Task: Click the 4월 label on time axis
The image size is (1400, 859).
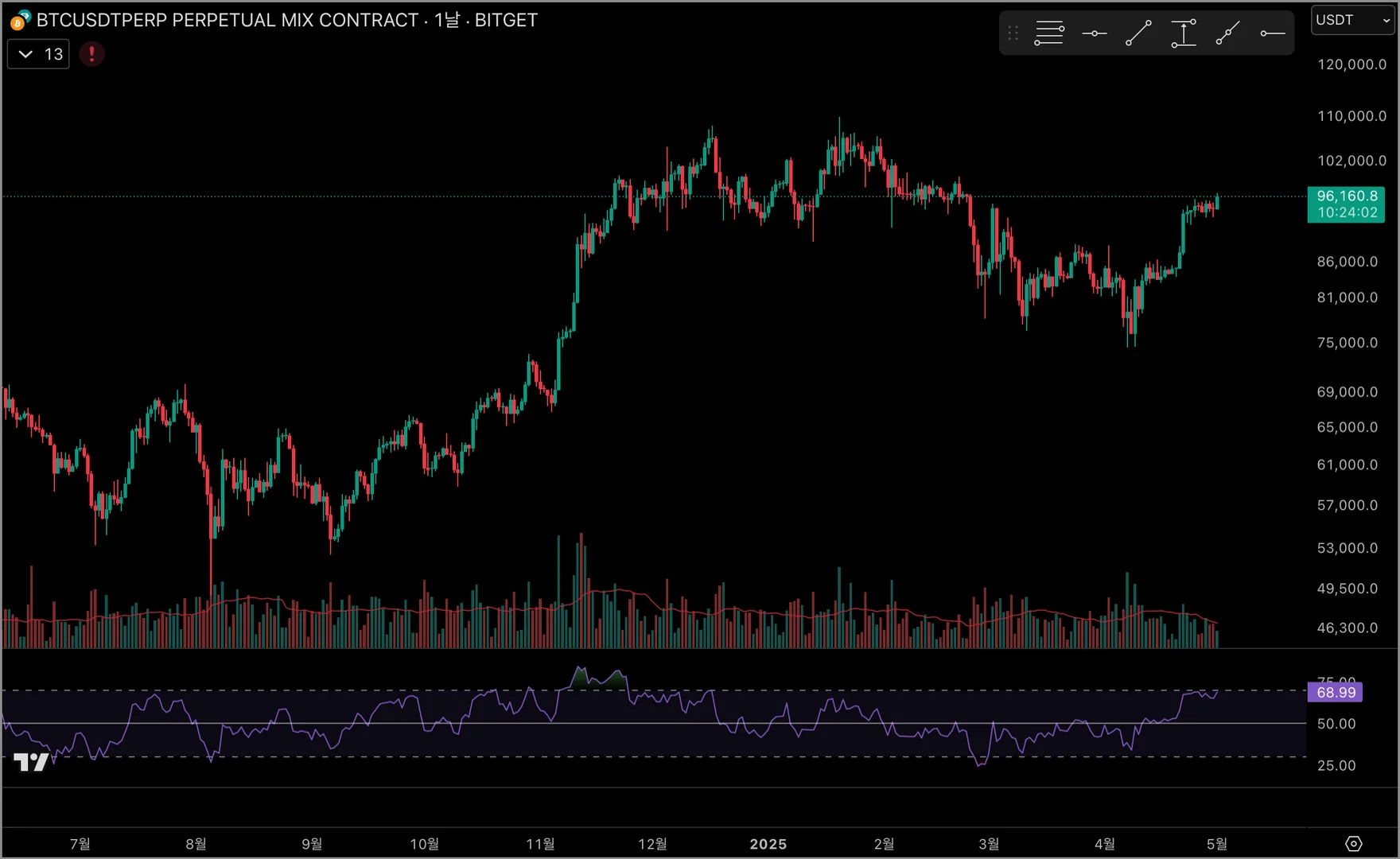Action: (x=1106, y=844)
